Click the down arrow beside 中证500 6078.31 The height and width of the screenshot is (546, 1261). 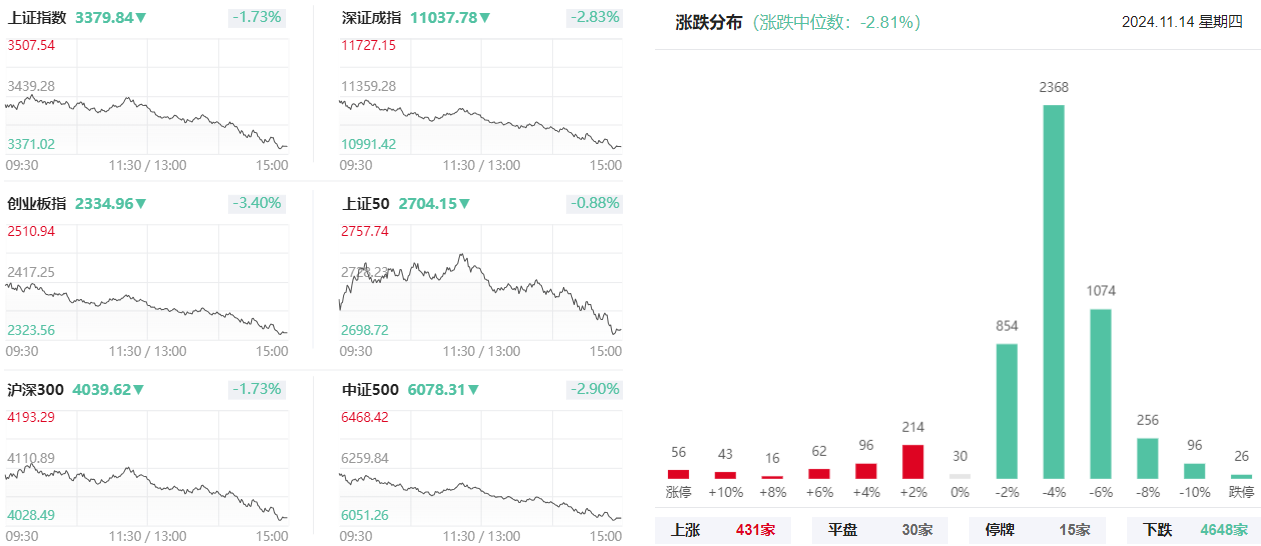point(472,390)
